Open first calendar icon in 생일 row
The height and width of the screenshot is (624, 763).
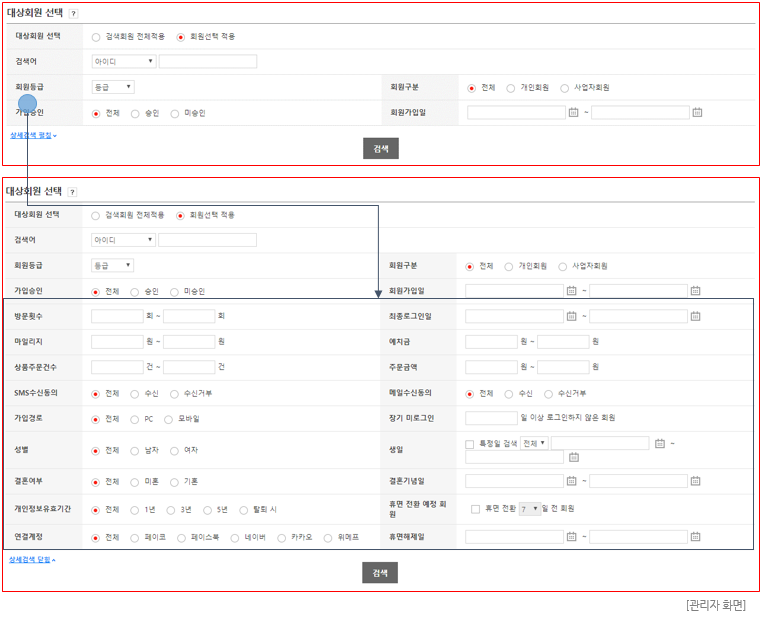(659, 443)
